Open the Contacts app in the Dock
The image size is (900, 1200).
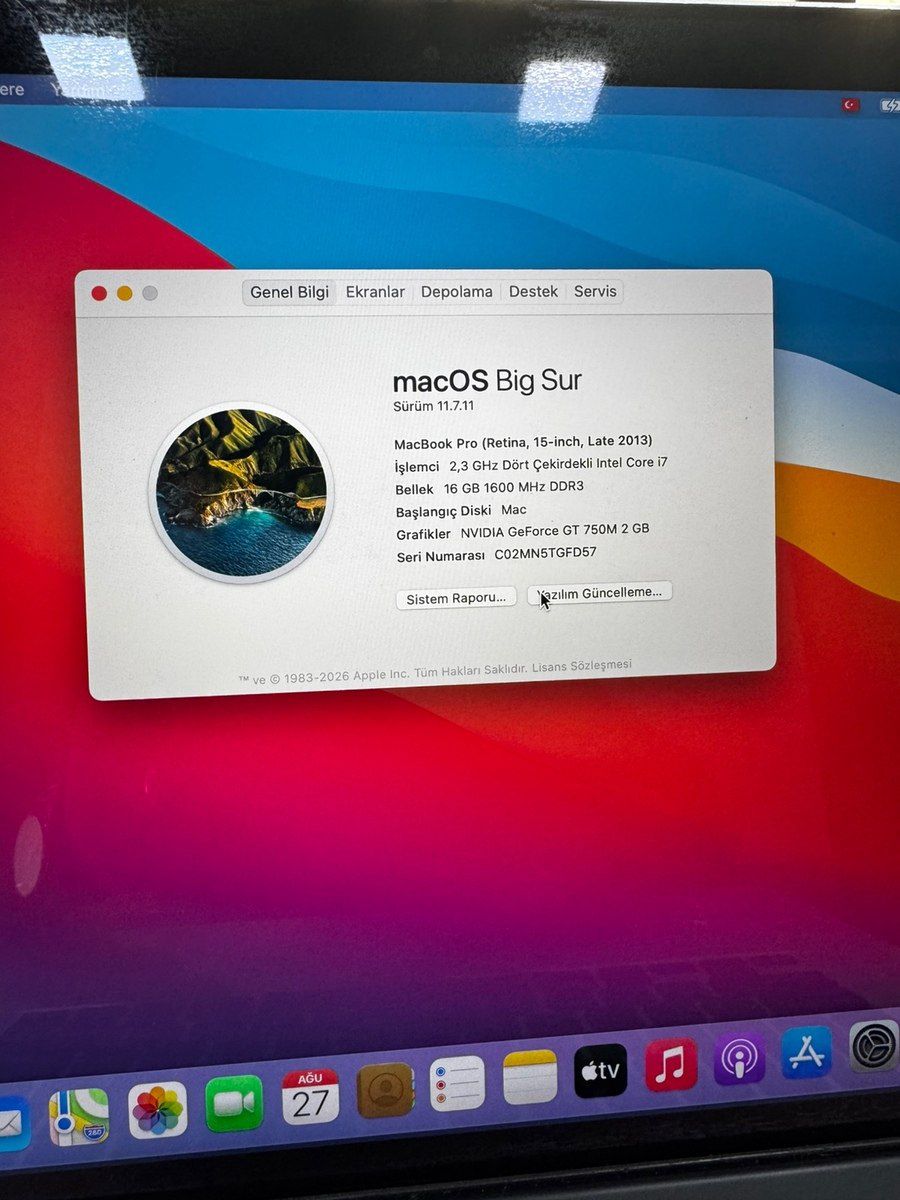(385, 1090)
